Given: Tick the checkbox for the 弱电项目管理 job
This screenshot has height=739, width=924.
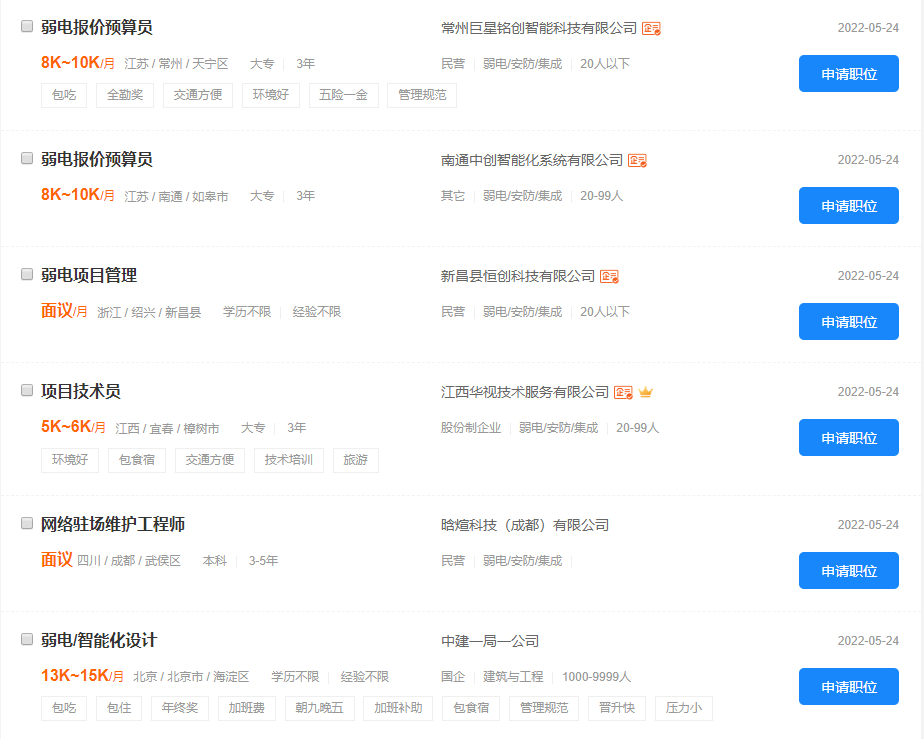Looking at the screenshot, I should (x=27, y=275).
